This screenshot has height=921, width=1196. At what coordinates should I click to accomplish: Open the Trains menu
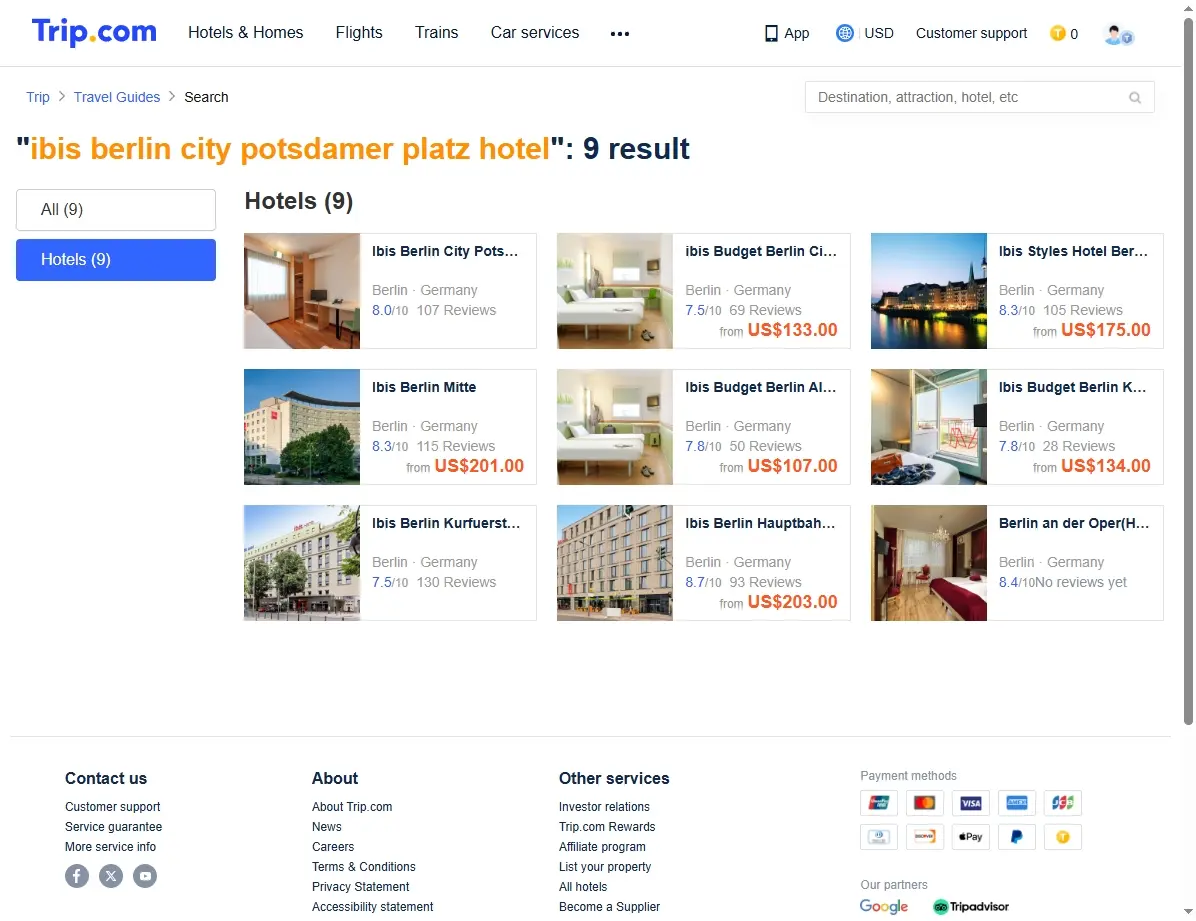pos(436,33)
